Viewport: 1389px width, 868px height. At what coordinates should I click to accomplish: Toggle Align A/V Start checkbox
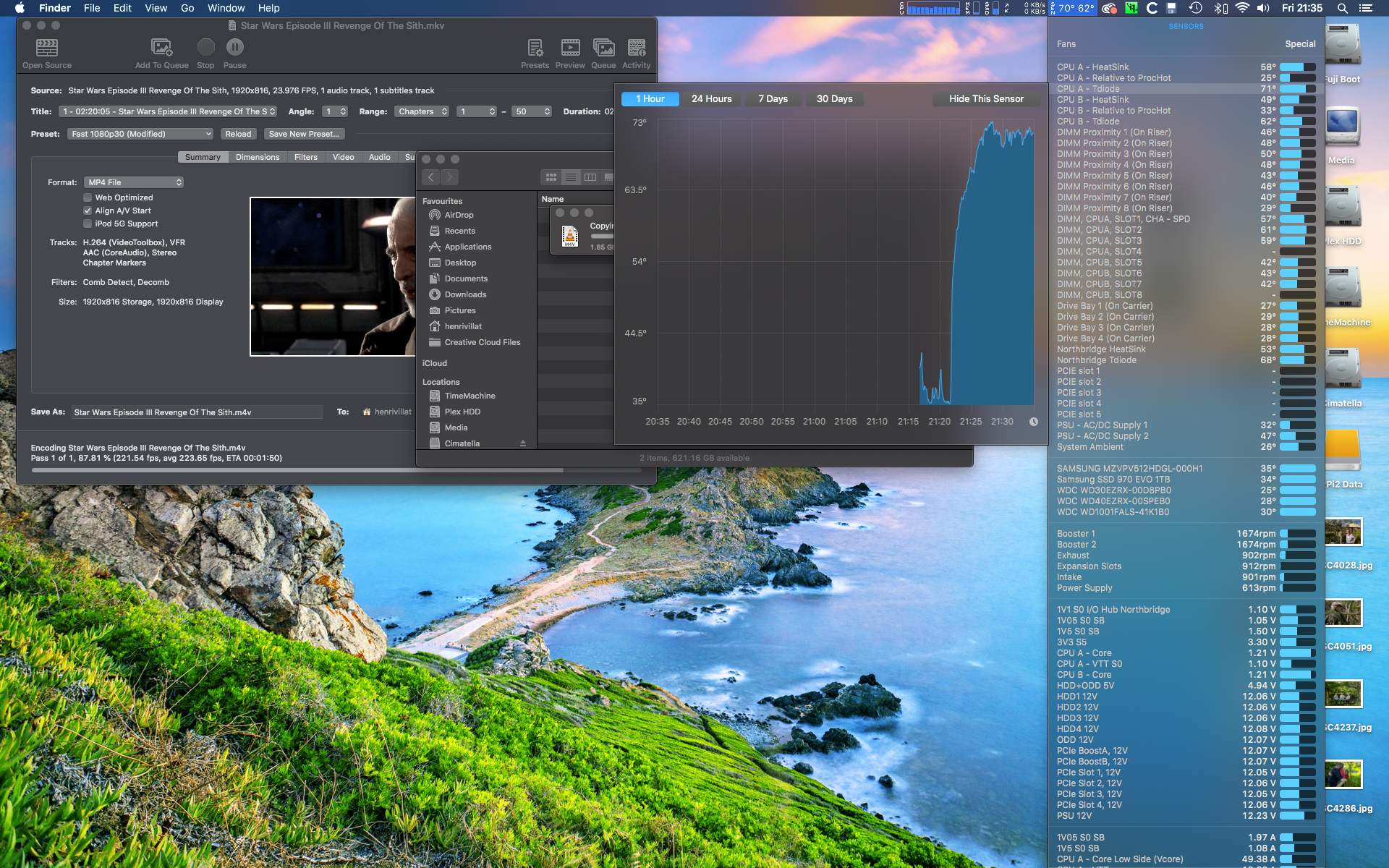point(87,210)
